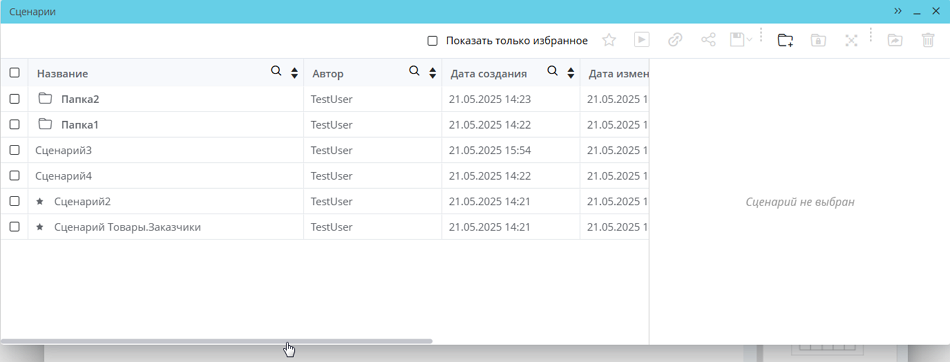This screenshot has width=950, height=362.
Task: Select scenario Сценарий3
Action: (64, 150)
